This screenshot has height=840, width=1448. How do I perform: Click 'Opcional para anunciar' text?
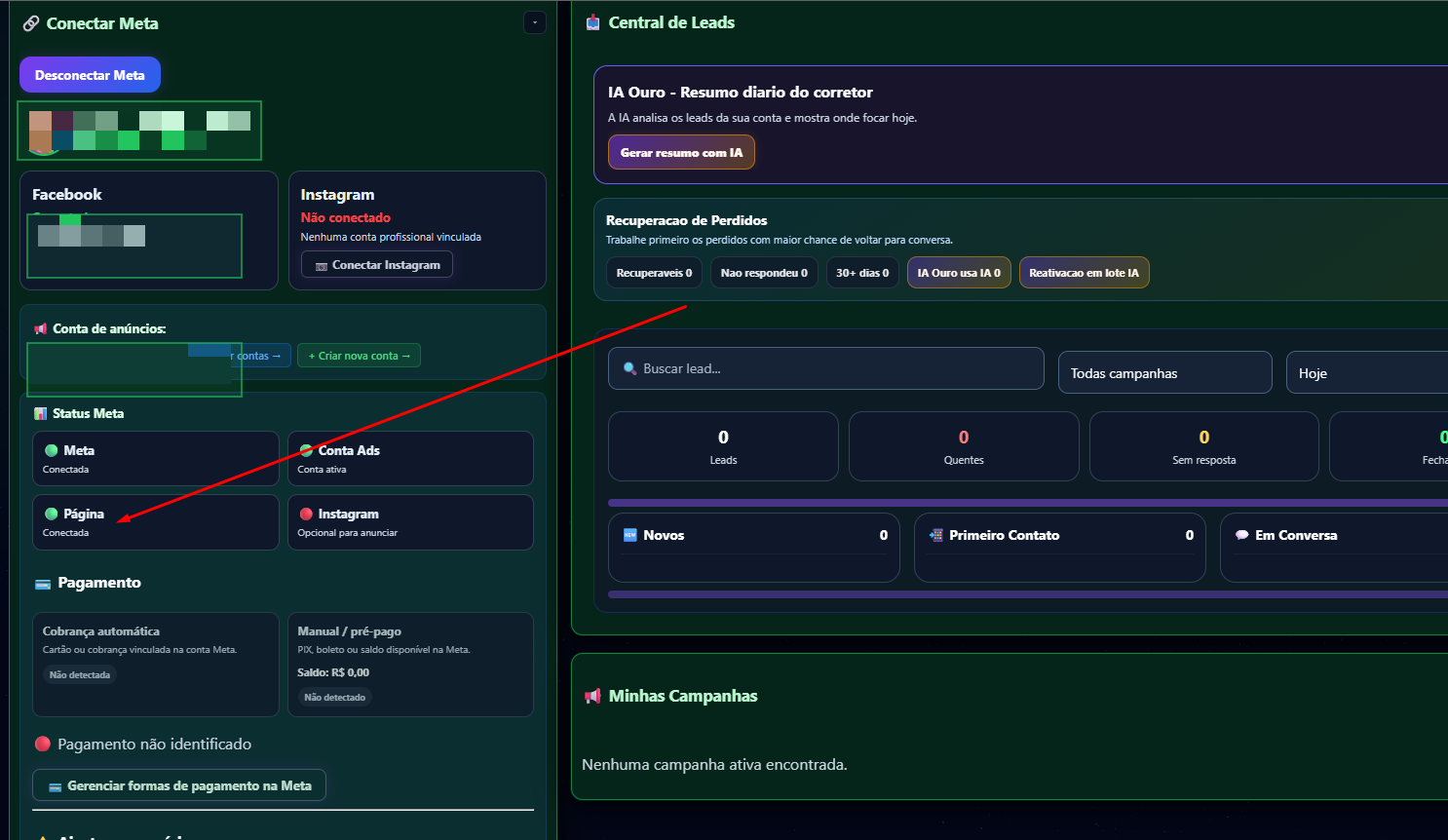coord(347,533)
